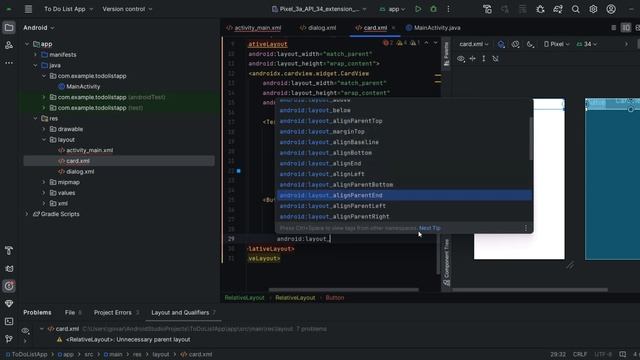This screenshot has height=360, width=640.
Task: Switch to MainActivity.java editor tab
Action: click(x=433, y=28)
